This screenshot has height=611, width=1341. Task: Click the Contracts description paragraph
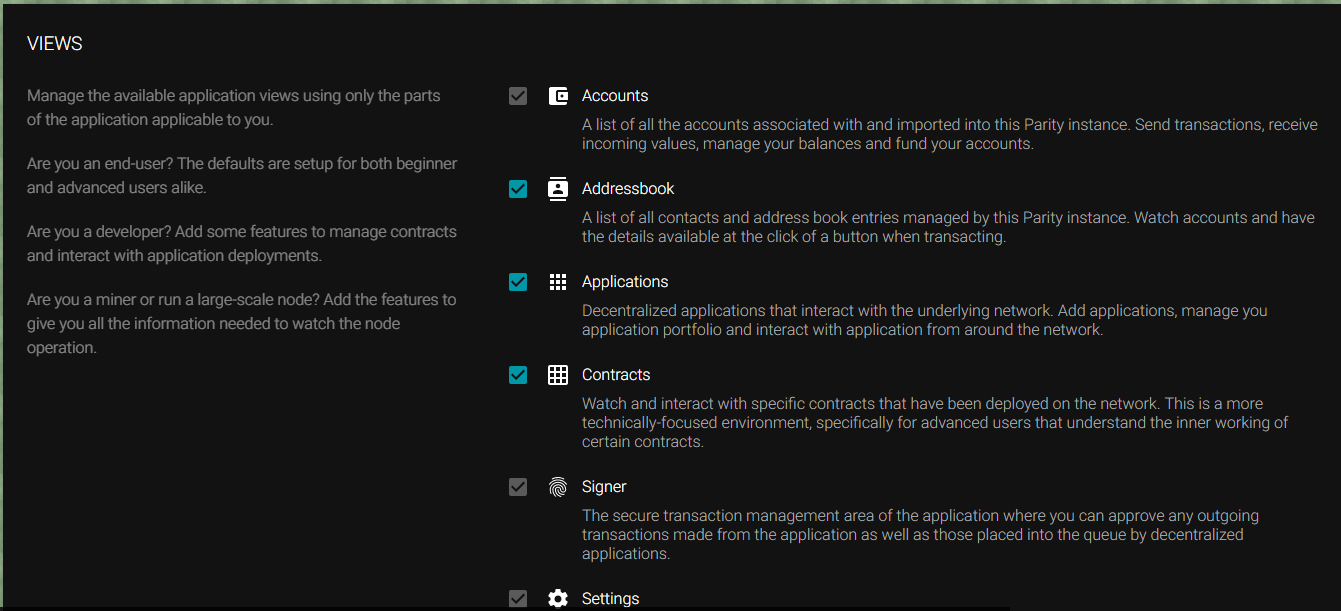click(935, 422)
